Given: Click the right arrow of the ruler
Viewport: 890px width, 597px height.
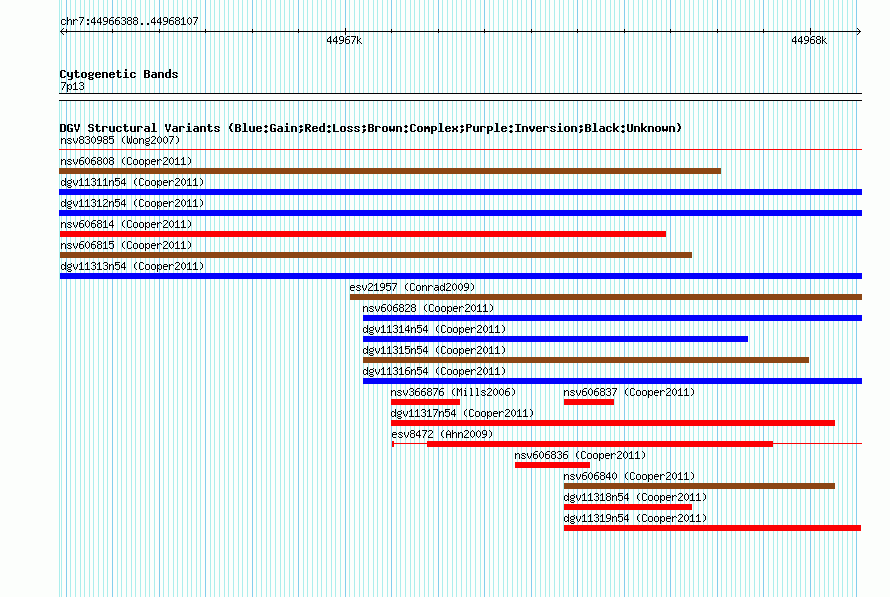Looking at the screenshot, I should coord(859,32).
